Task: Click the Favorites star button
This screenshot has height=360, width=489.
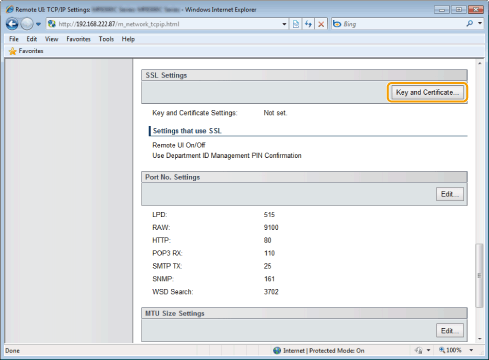Action: point(26,51)
